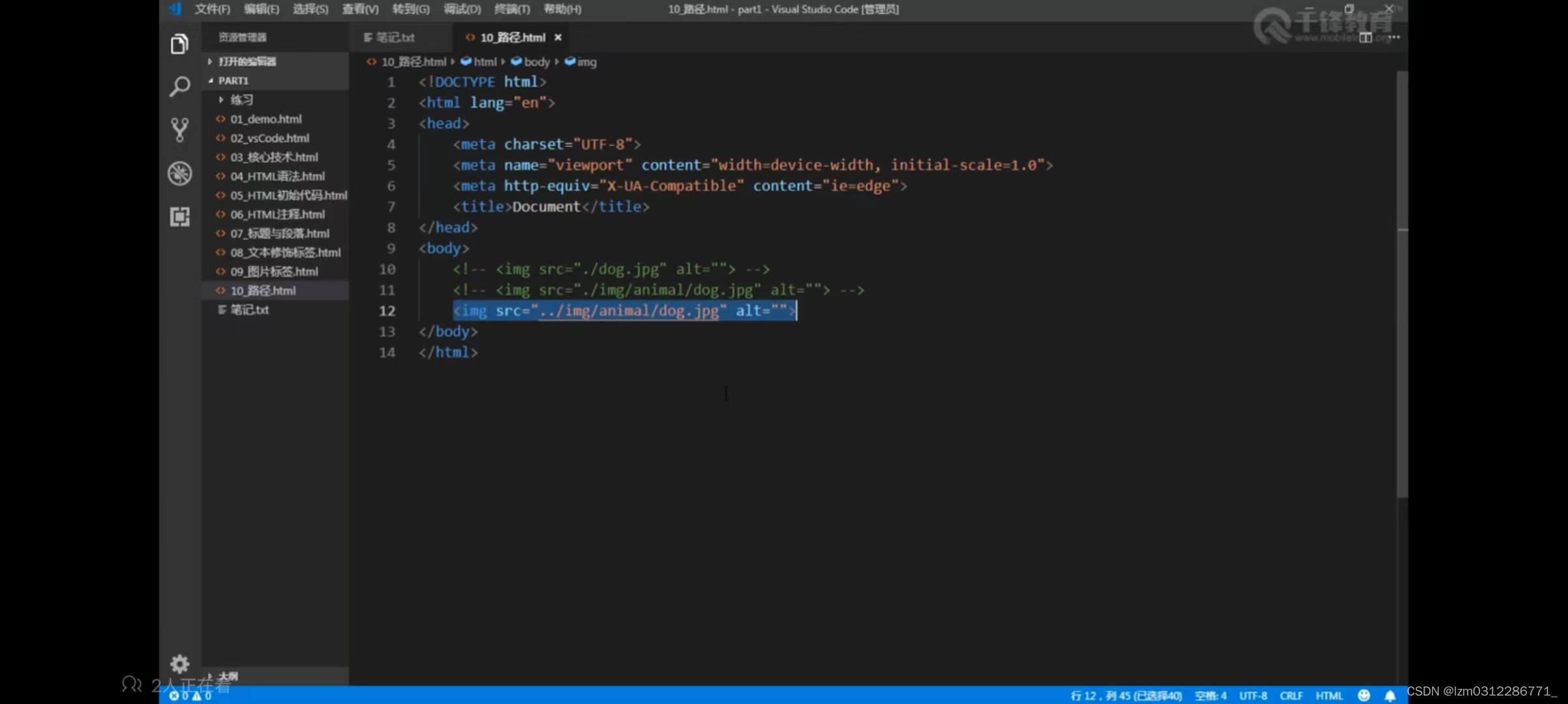Image resolution: width=1568 pixels, height=704 pixels.
Task: Open the 文件(F) menu
Action: (212, 9)
